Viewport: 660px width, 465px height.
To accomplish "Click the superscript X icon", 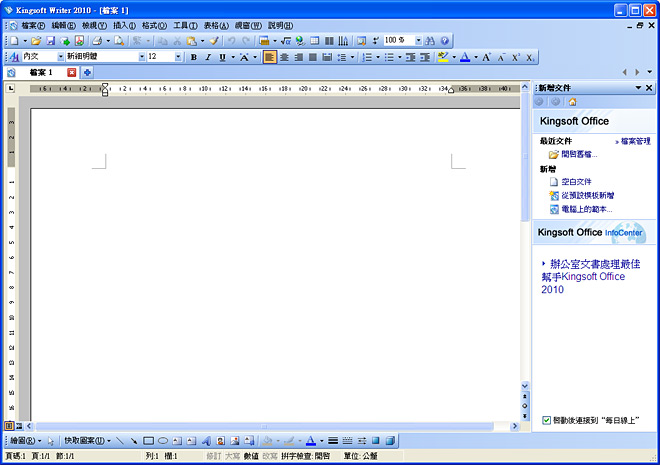I will point(516,57).
